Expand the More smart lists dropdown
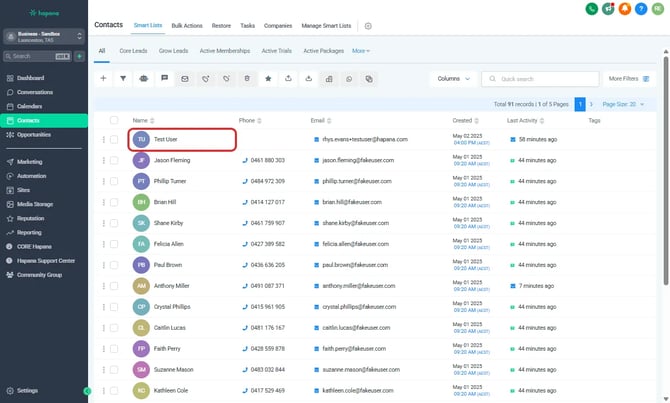The image size is (670, 403). point(361,50)
